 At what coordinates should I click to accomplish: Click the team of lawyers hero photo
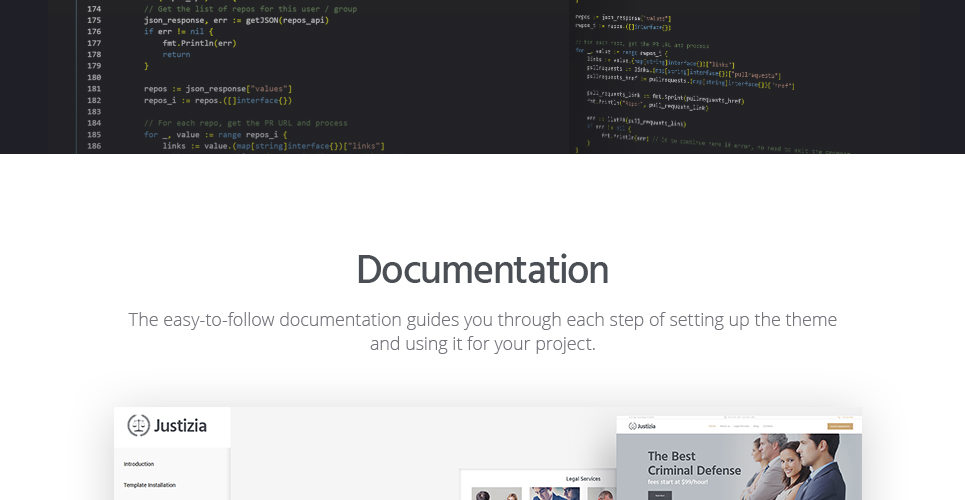[x=791, y=467]
